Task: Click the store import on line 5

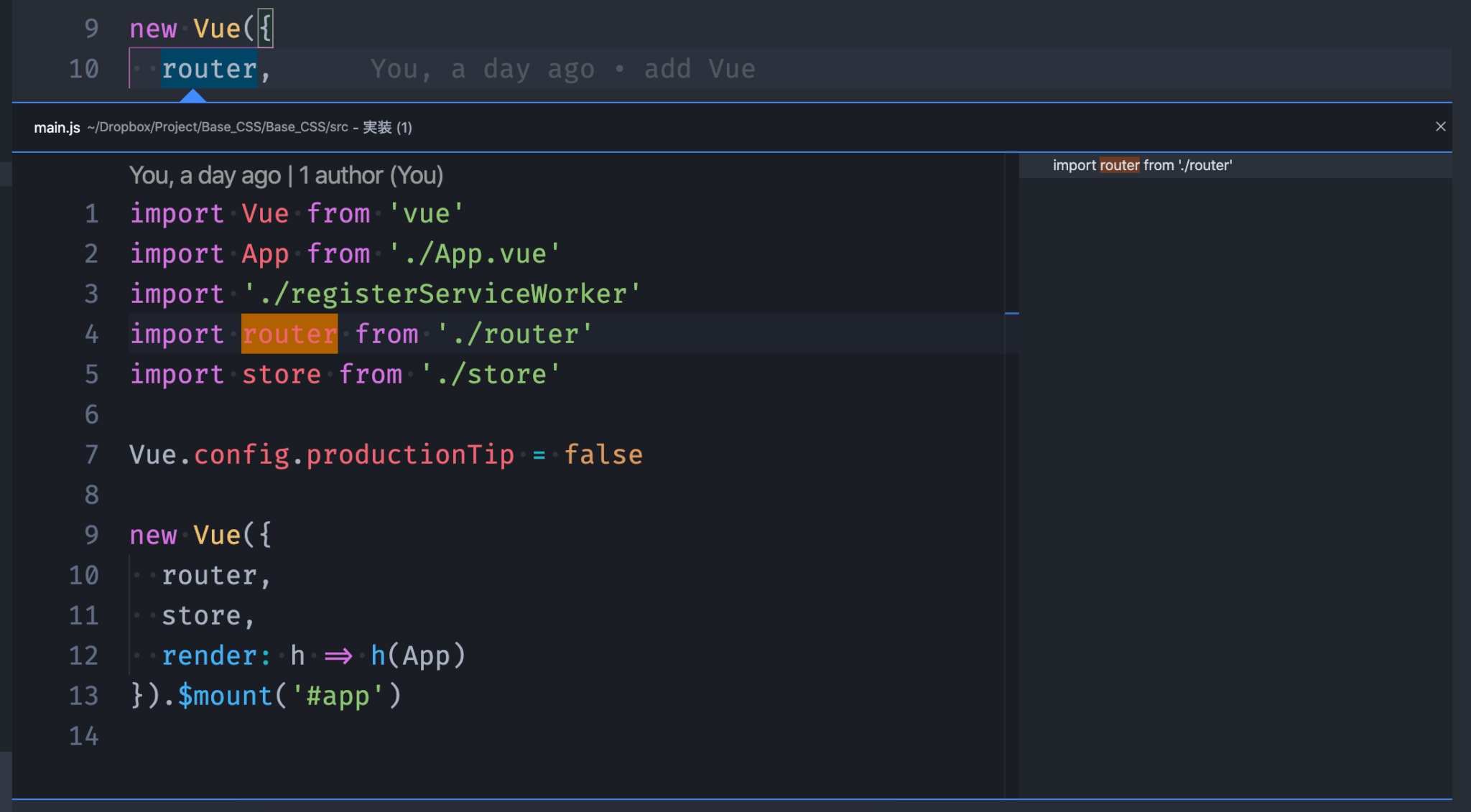Action: coord(281,373)
